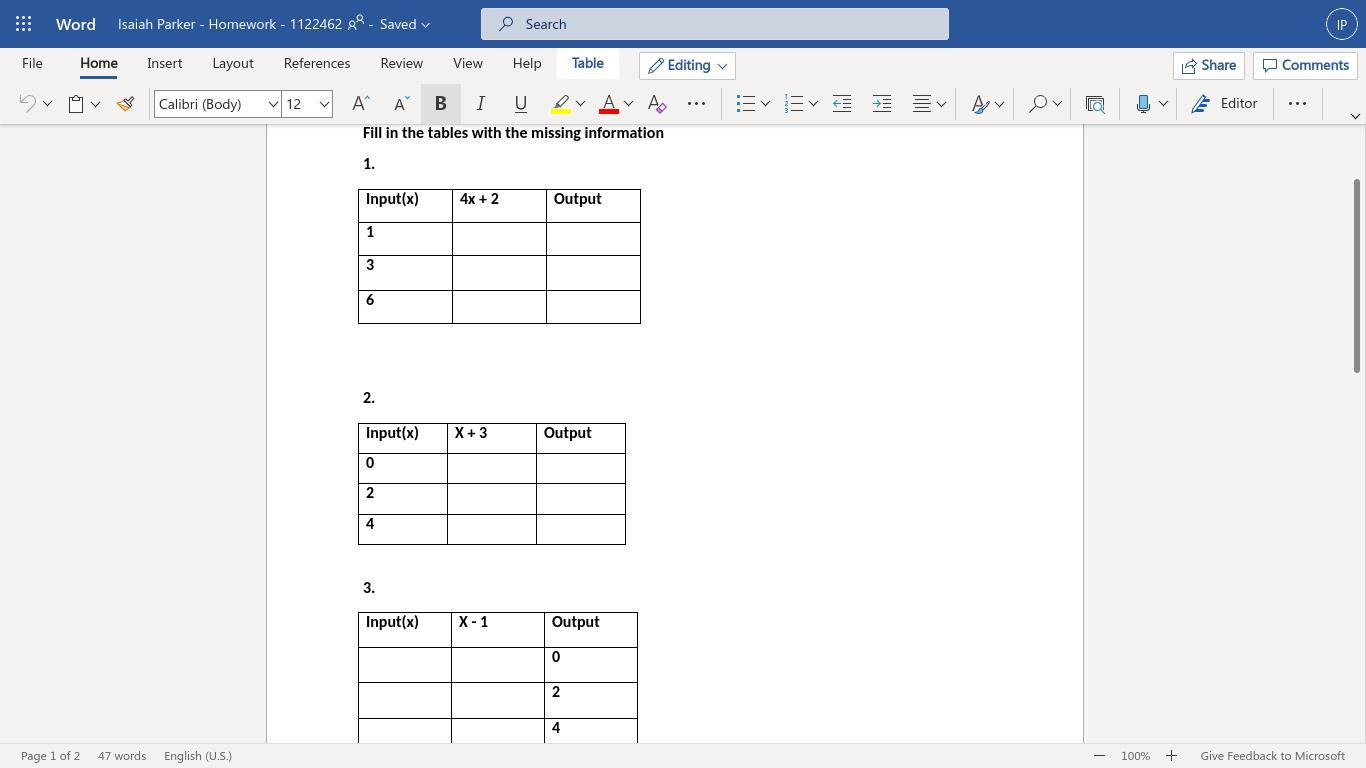Expand the undo dropdown arrow

click(47, 104)
